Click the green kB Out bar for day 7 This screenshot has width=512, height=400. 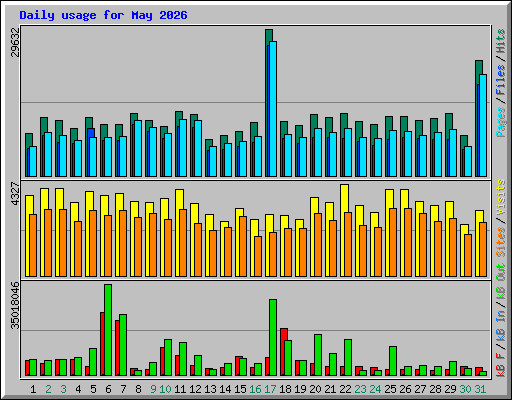123,345
